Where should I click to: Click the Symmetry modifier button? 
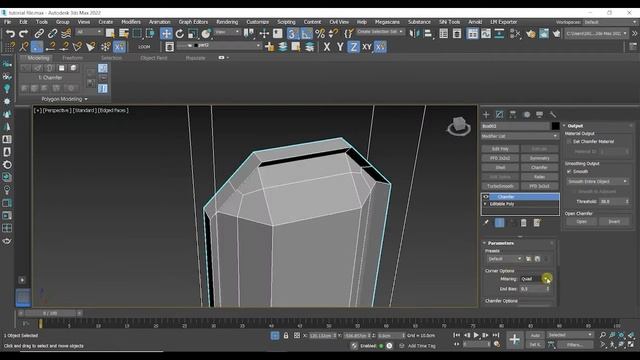tap(540, 158)
